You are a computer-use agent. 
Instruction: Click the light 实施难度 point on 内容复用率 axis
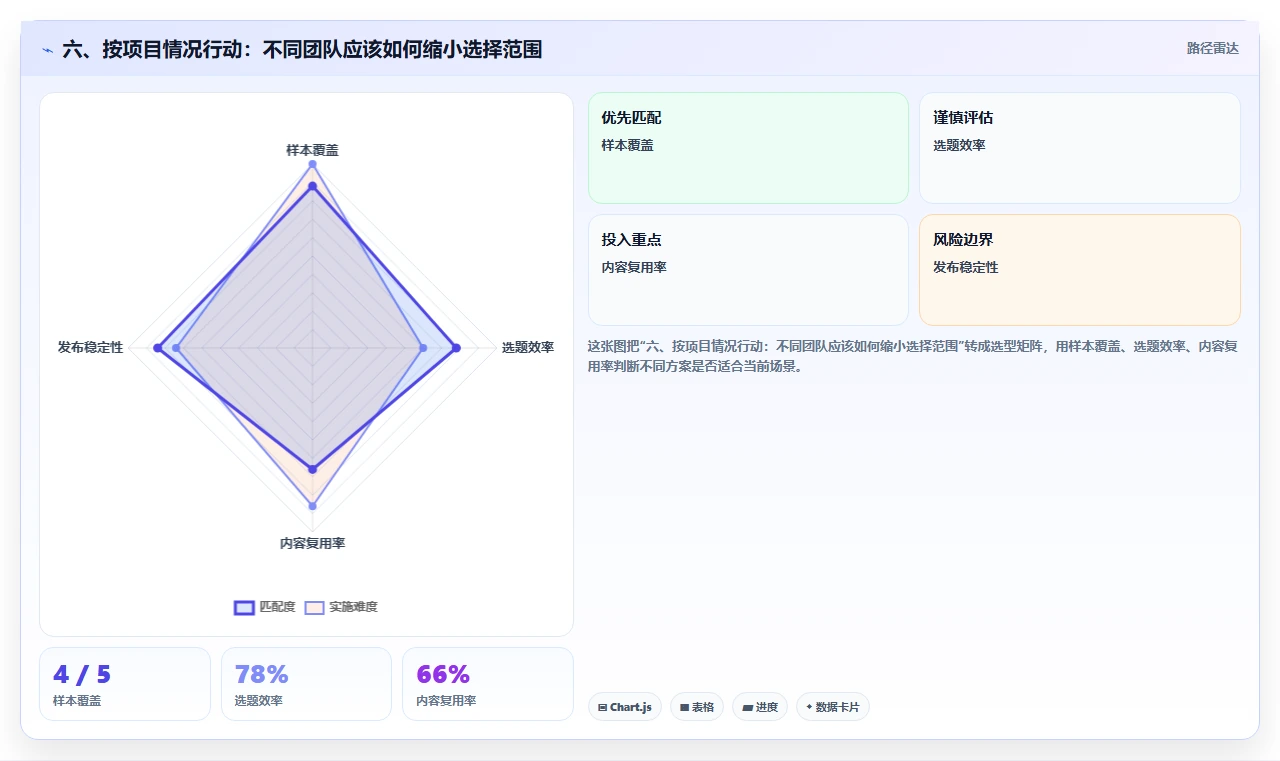click(312, 506)
